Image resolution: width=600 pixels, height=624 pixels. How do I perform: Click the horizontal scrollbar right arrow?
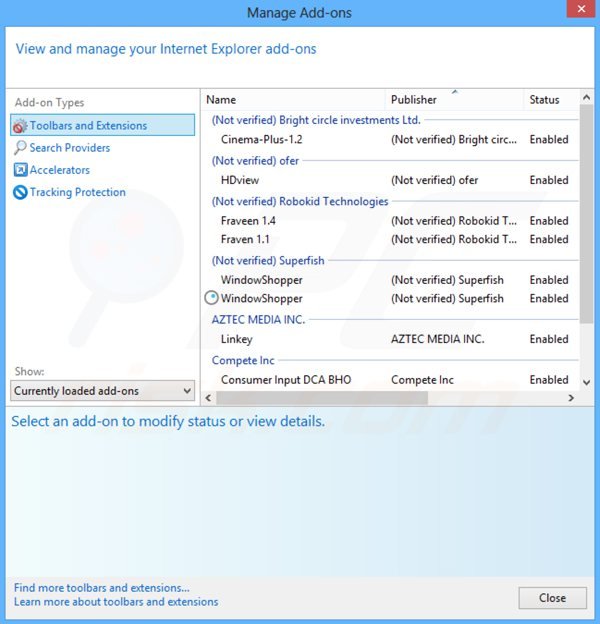(x=571, y=398)
